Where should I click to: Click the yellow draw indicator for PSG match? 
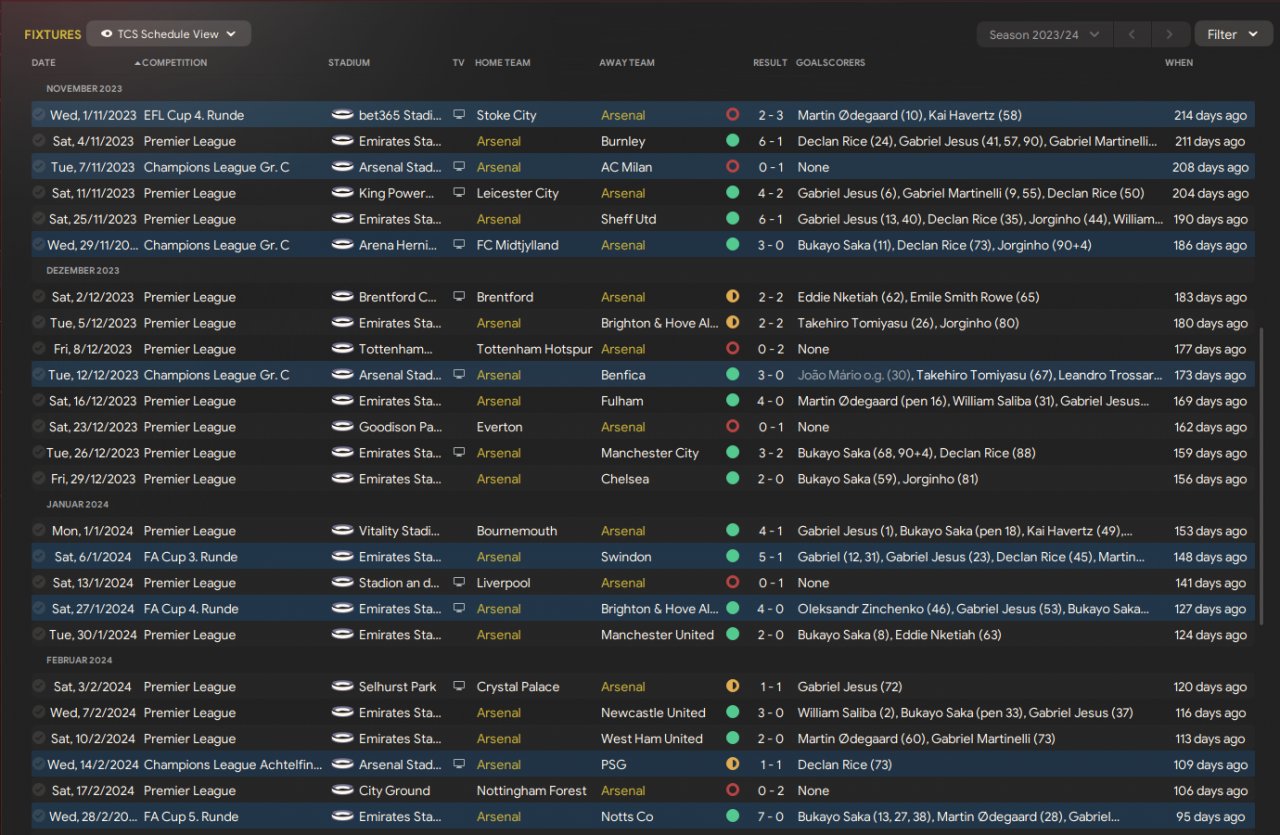click(x=733, y=765)
